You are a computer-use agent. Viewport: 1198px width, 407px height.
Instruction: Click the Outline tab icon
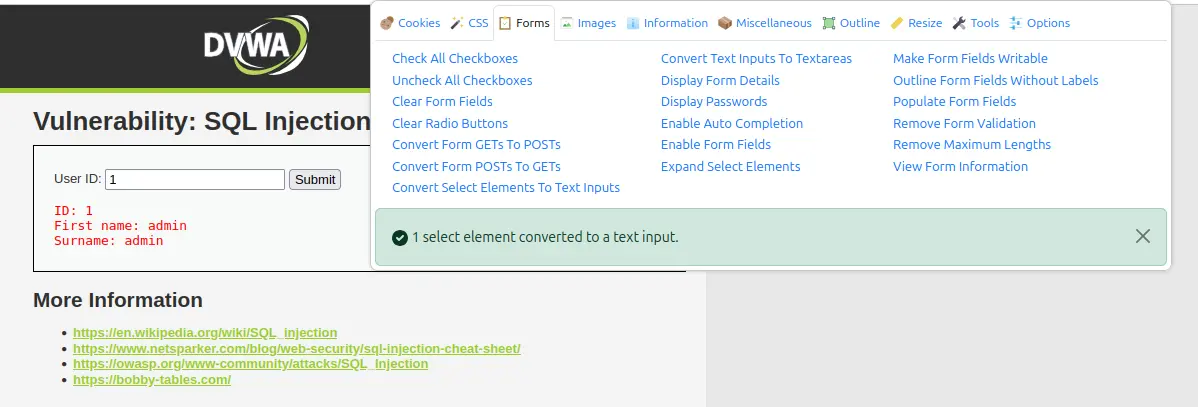click(829, 23)
